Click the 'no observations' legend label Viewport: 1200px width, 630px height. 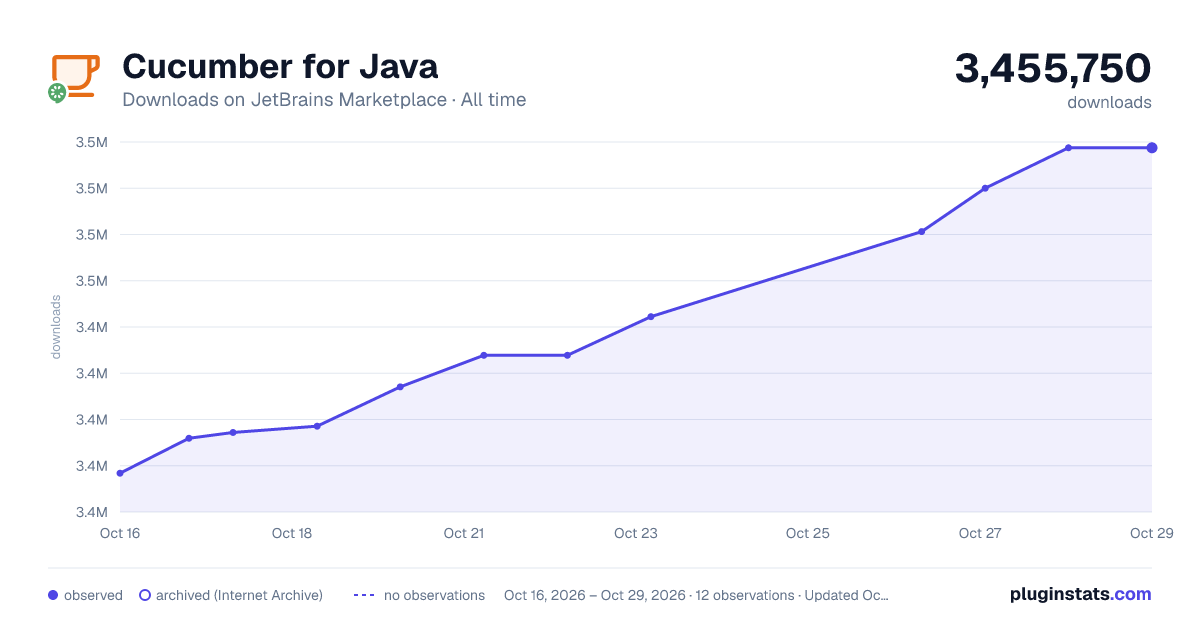point(434,595)
